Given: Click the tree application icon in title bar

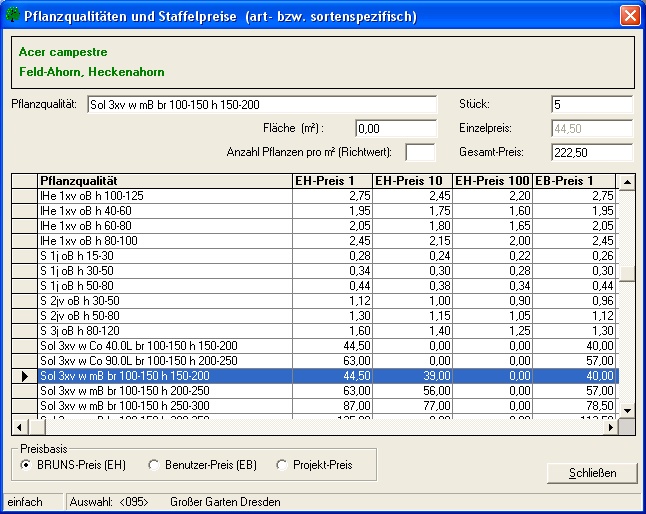Looking at the screenshot, I should 12,15.
